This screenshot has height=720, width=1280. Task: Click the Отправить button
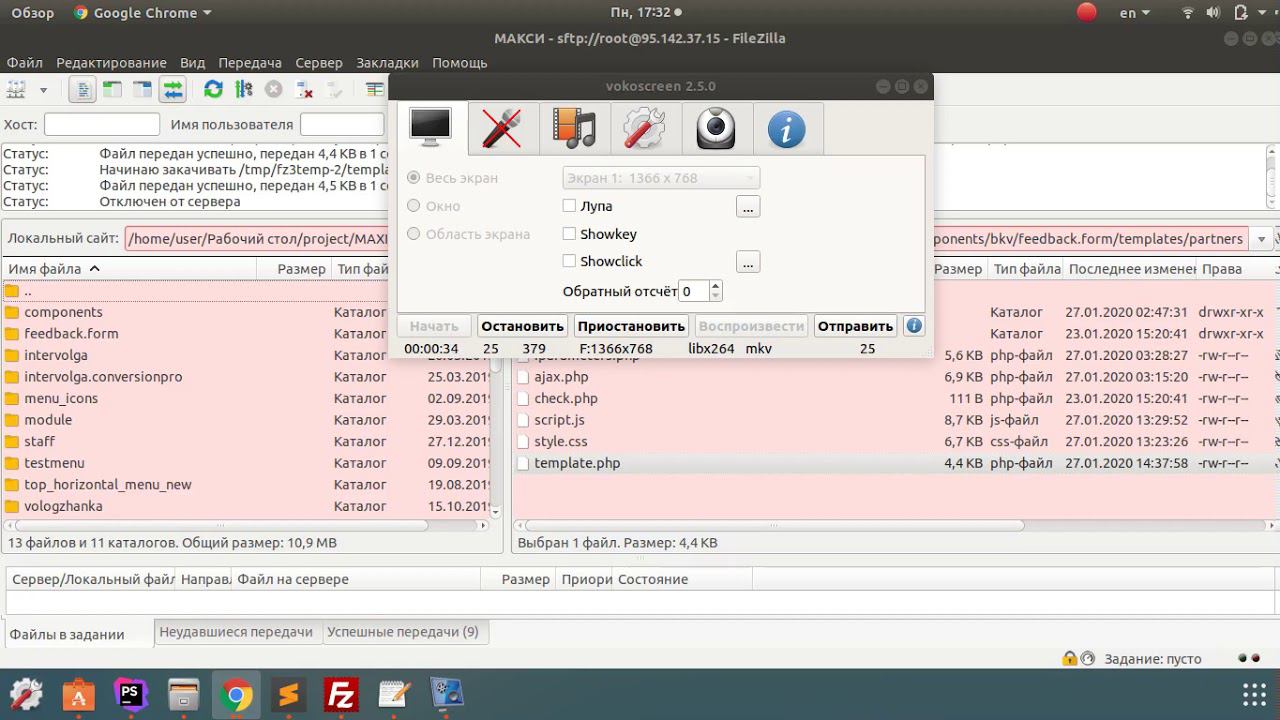pyautogui.click(x=855, y=326)
